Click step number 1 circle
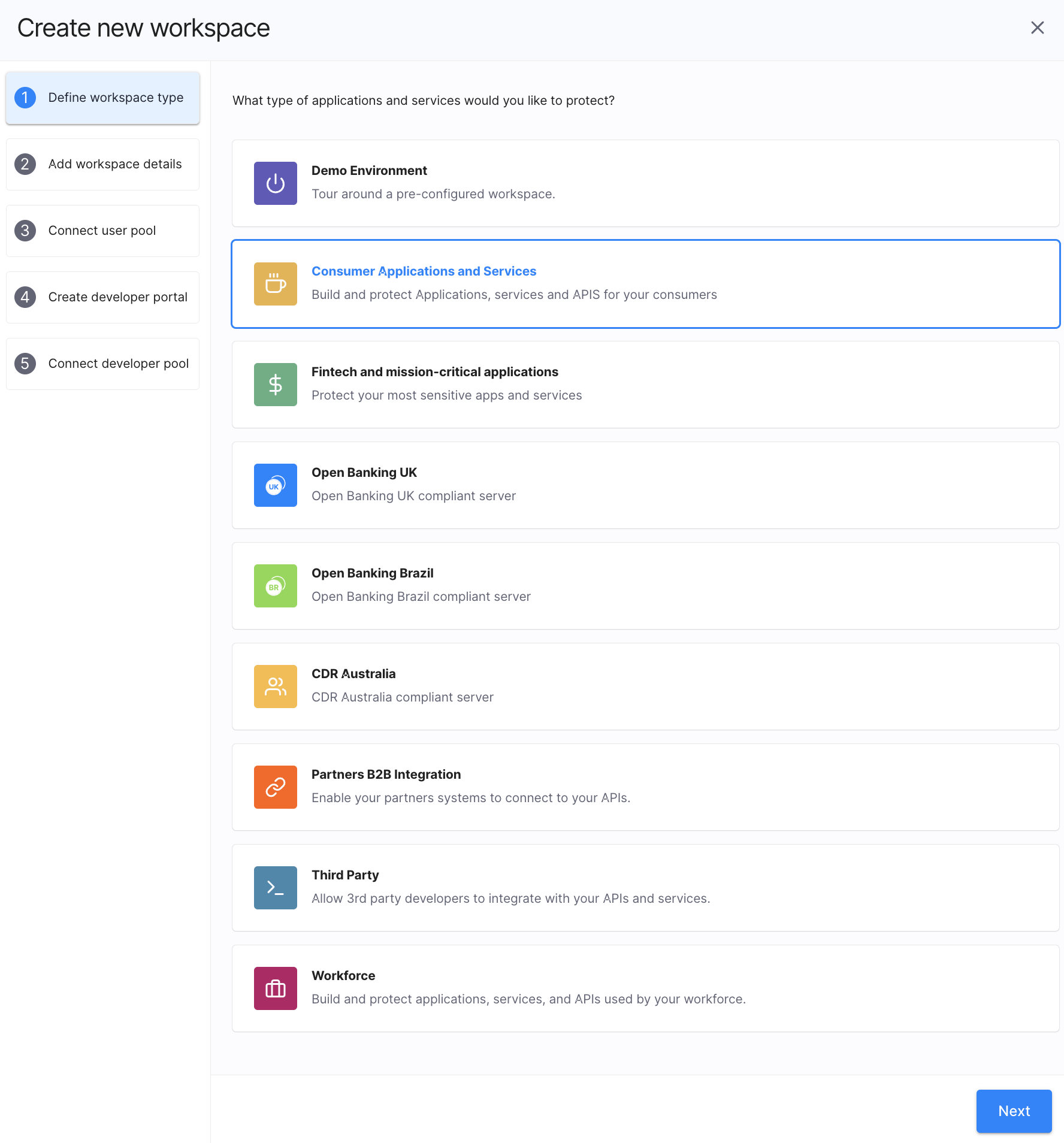Viewport: 1064px width, 1143px height. pos(25,98)
